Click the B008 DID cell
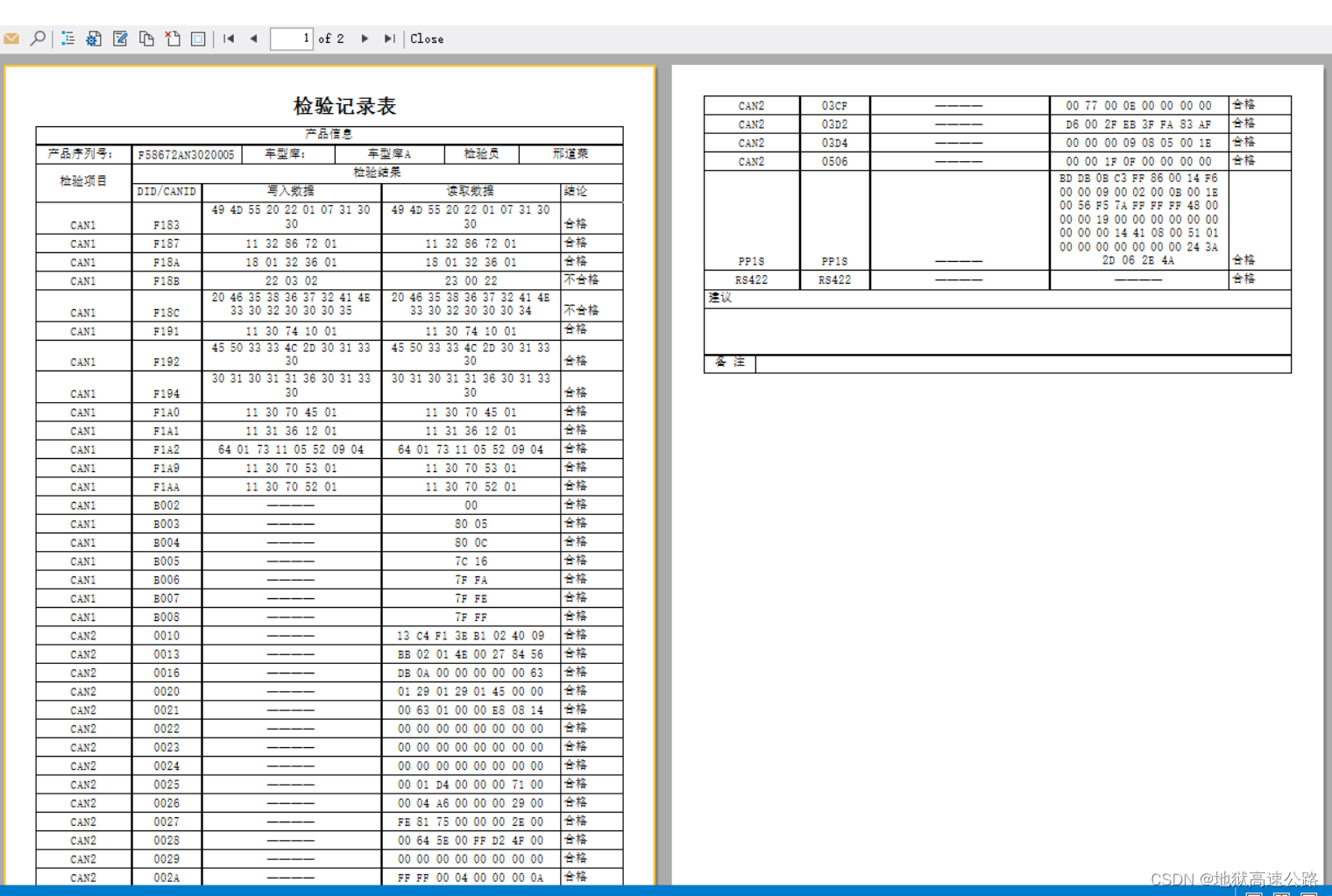The height and width of the screenshot is (896, 1332). (x=166, y=617)
